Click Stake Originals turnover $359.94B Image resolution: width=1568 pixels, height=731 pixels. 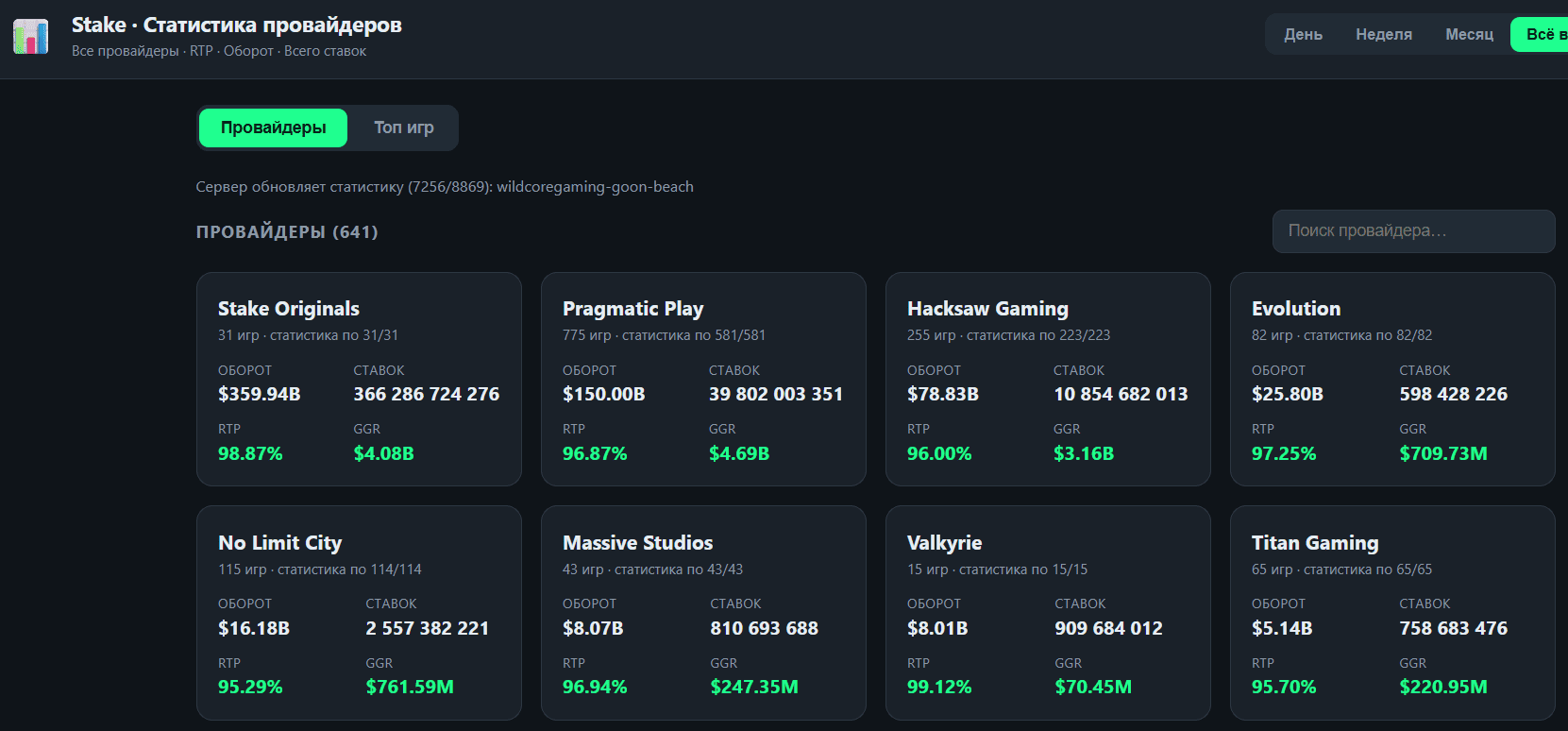tap(260, 394)
